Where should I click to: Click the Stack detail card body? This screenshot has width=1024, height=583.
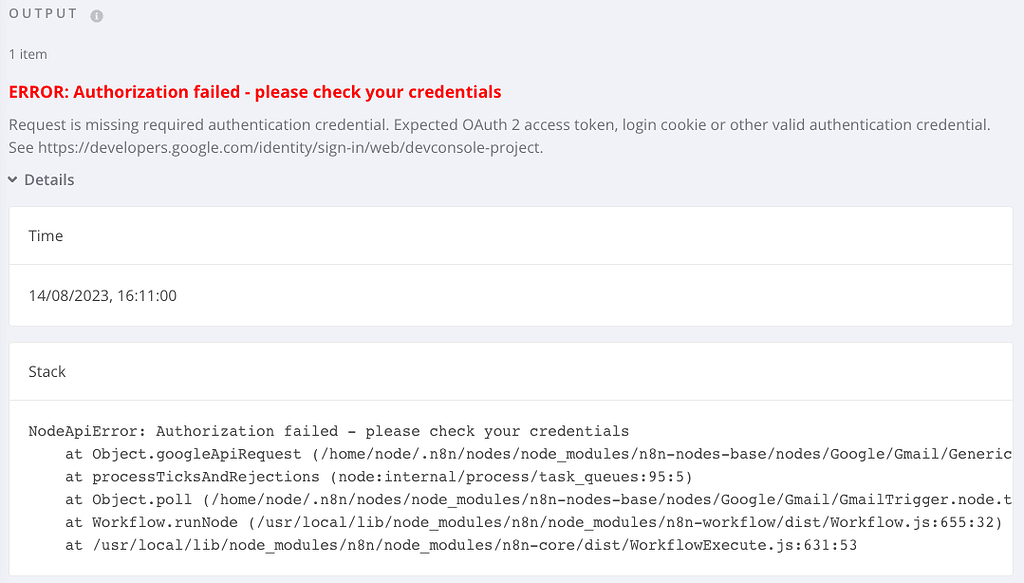point(510,490)
